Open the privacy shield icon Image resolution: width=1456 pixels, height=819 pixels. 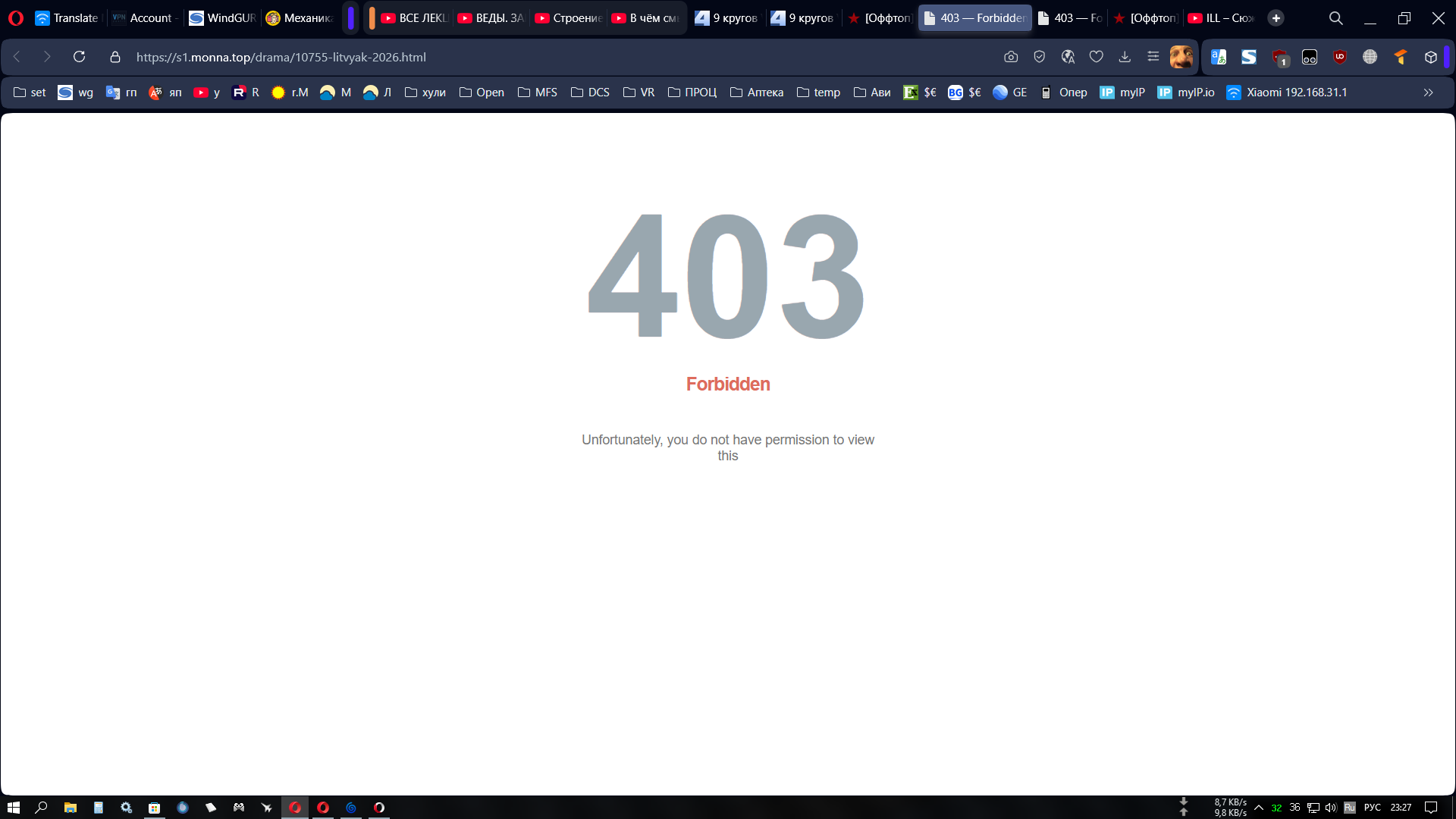point(1040,57)
